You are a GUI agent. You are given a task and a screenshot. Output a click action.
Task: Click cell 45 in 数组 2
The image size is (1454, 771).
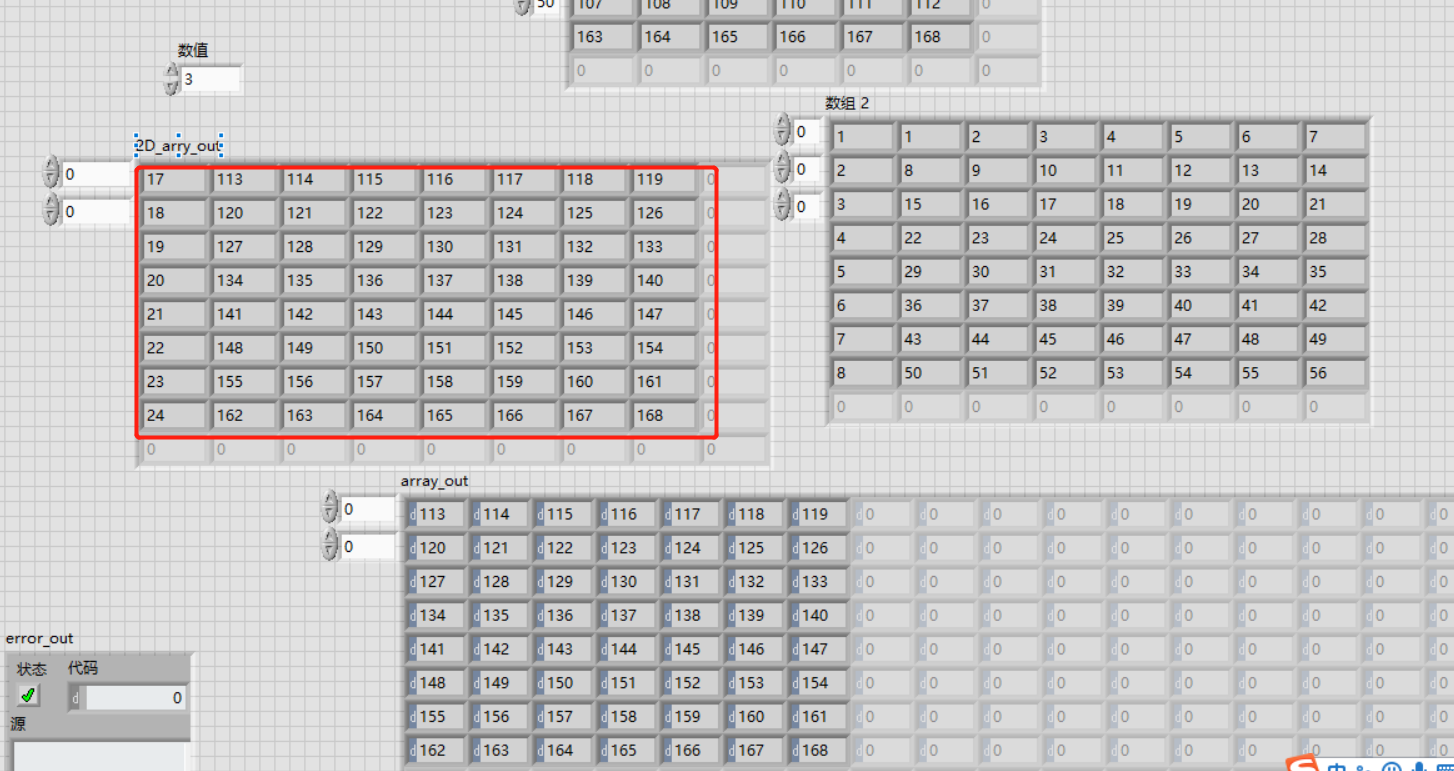coord(1065,339)
